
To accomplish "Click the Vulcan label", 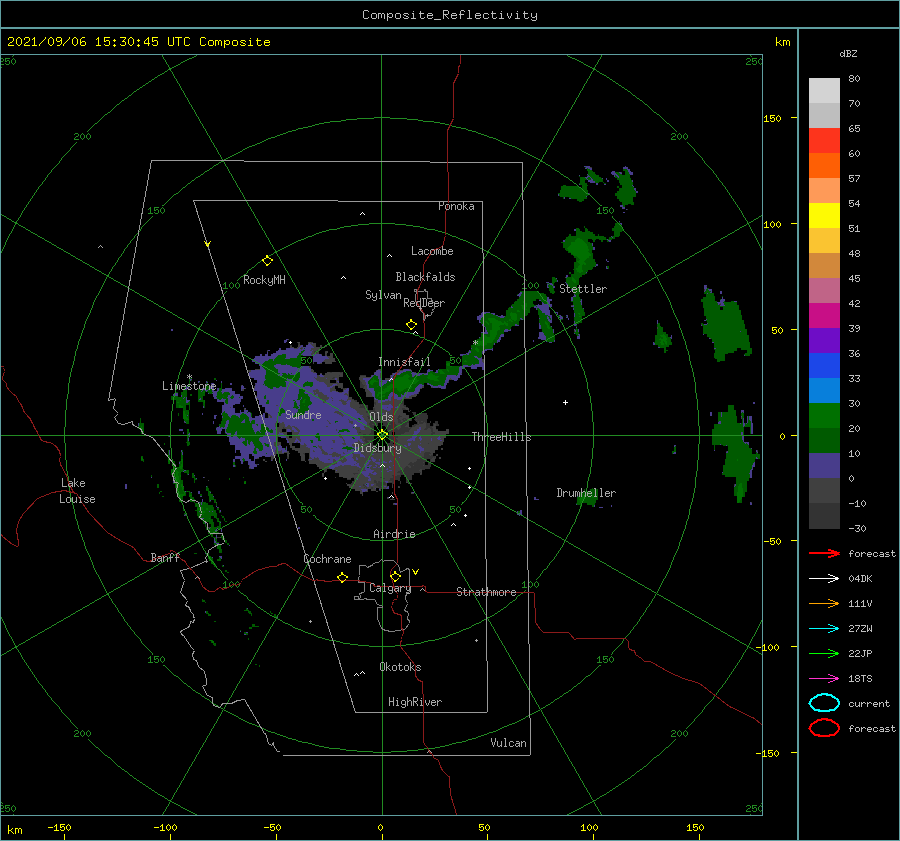I will click(508, 743).
